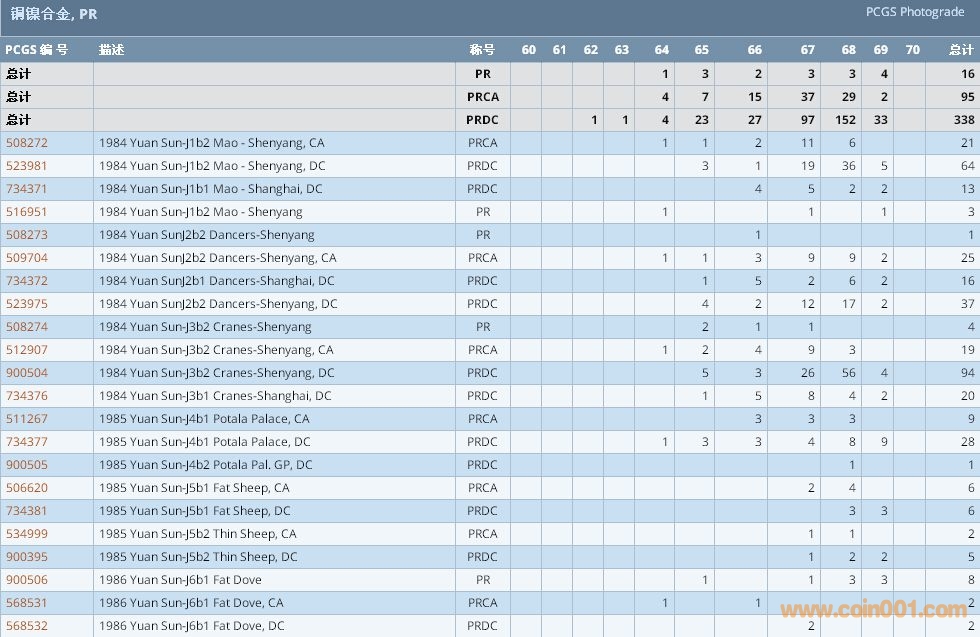
Task: Open PCGS number 523981 link
Action: click(x=27, y=166)
